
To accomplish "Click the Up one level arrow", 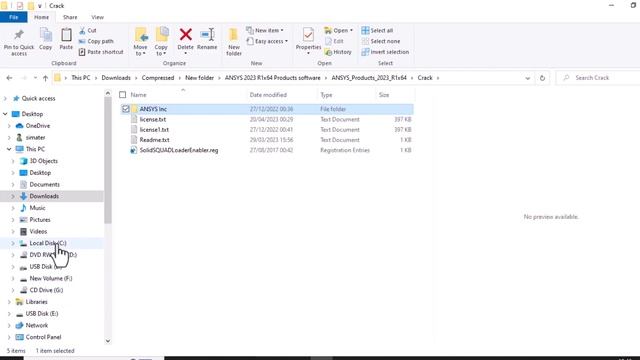I will point(45,78).
